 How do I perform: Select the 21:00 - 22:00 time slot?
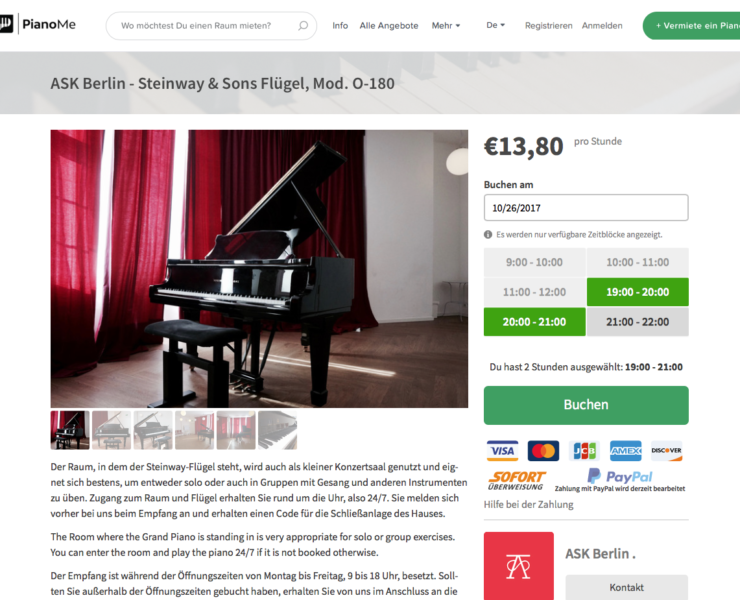point(638,321)
